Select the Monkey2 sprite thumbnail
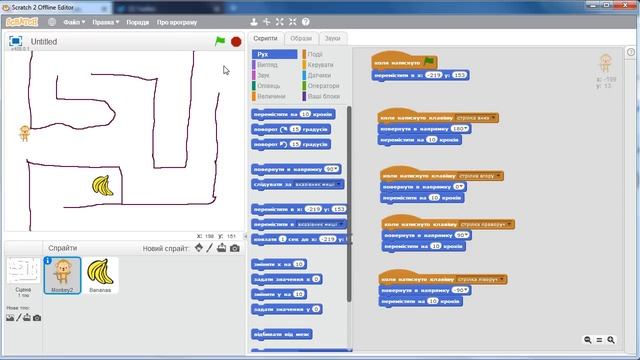 click(x=62, y=275)
